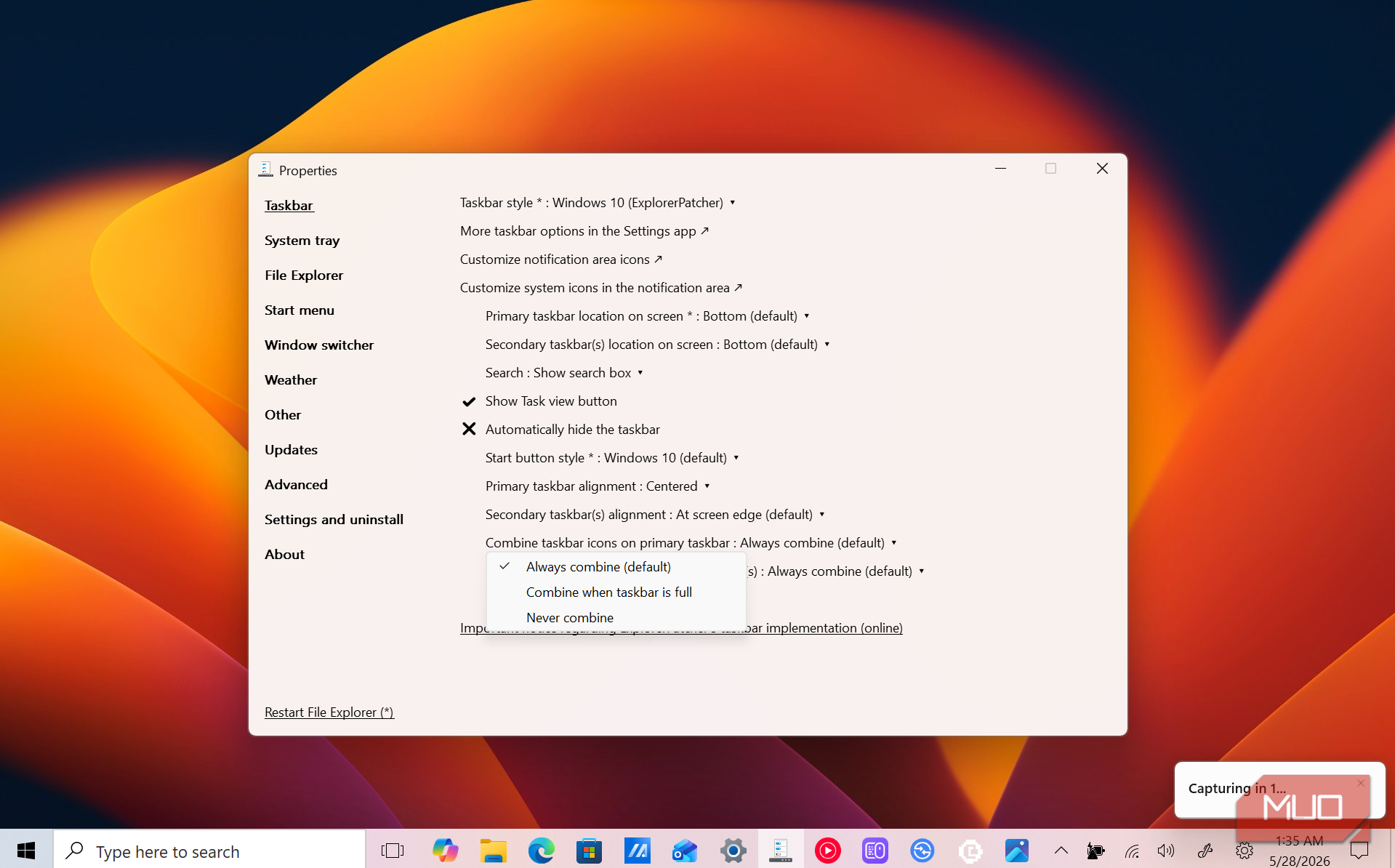Toggle Automatically hide the taskbar option
This screenshot has height=868, width=1395.
click(x=560, y=430)
